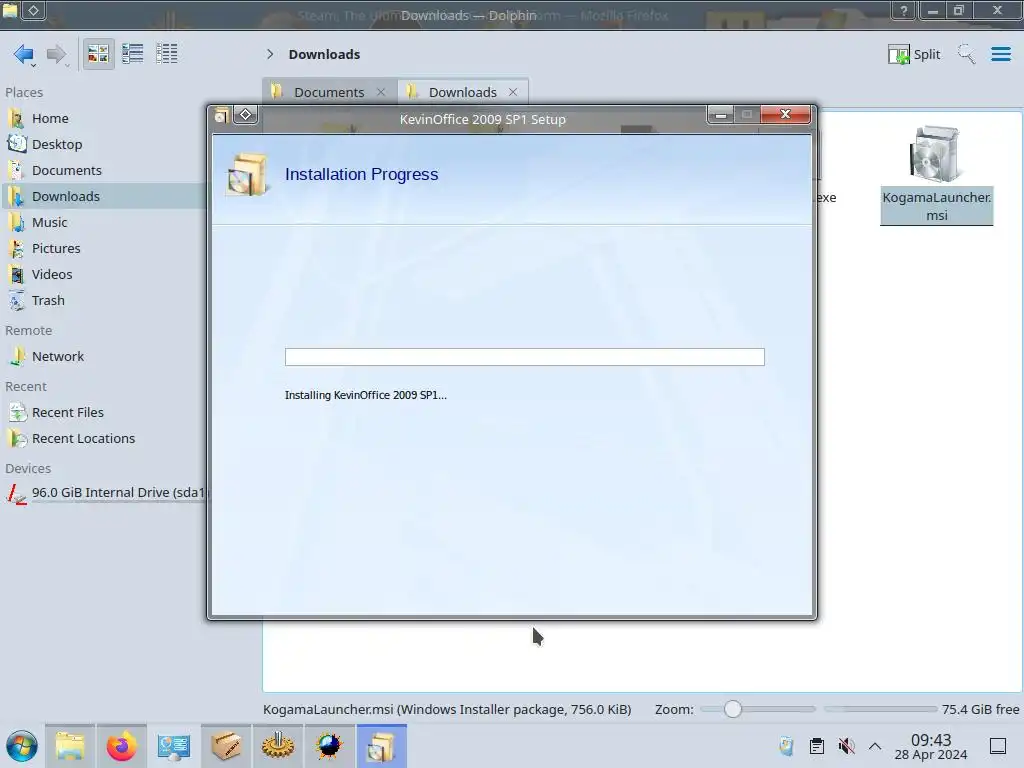
Task: Open the clock and calendar
Action: [931, 746]
